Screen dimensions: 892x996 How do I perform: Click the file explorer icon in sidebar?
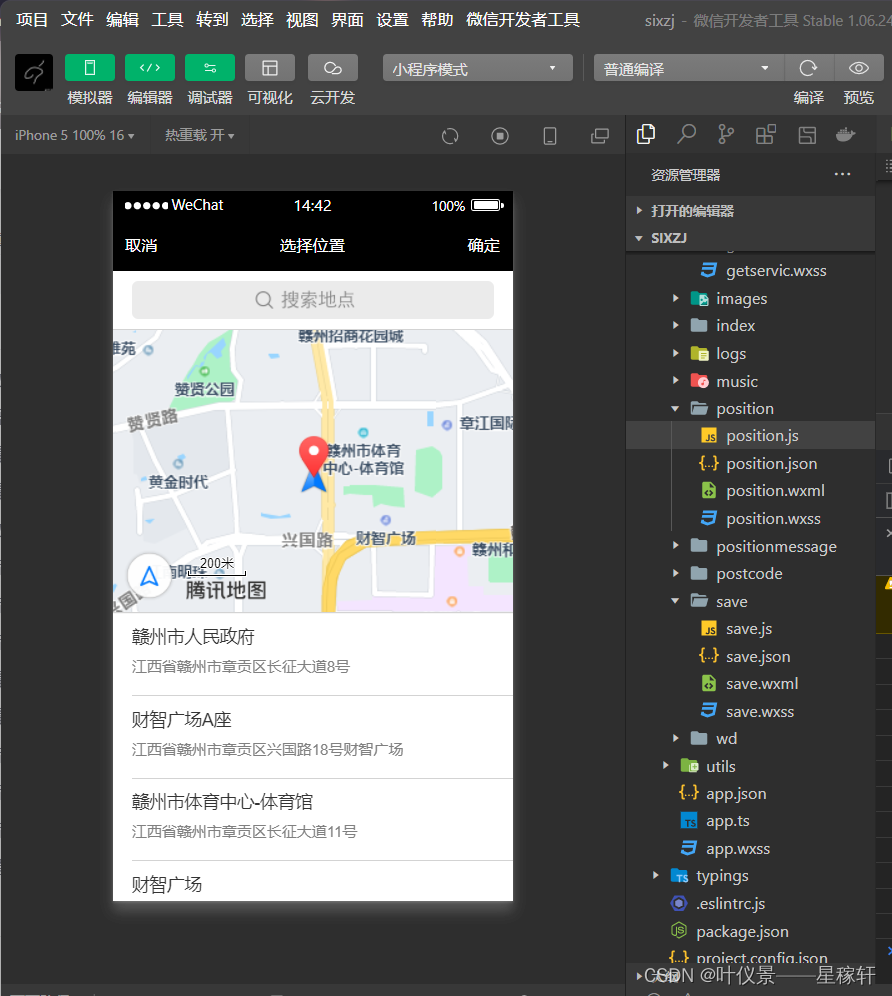pyautogui.click(x=646, y=133)
